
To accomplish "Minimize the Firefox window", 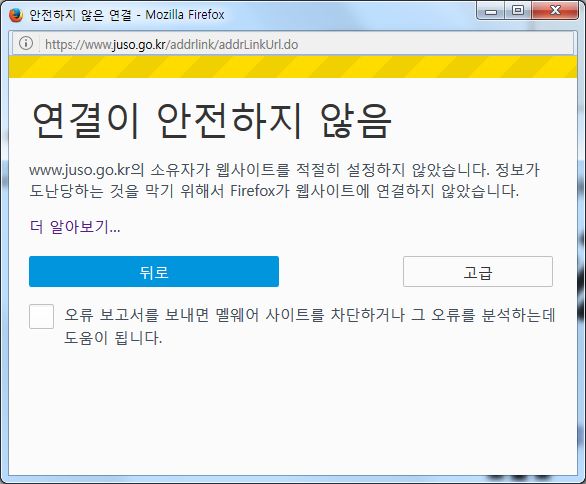I will click(x=491, y=12).
